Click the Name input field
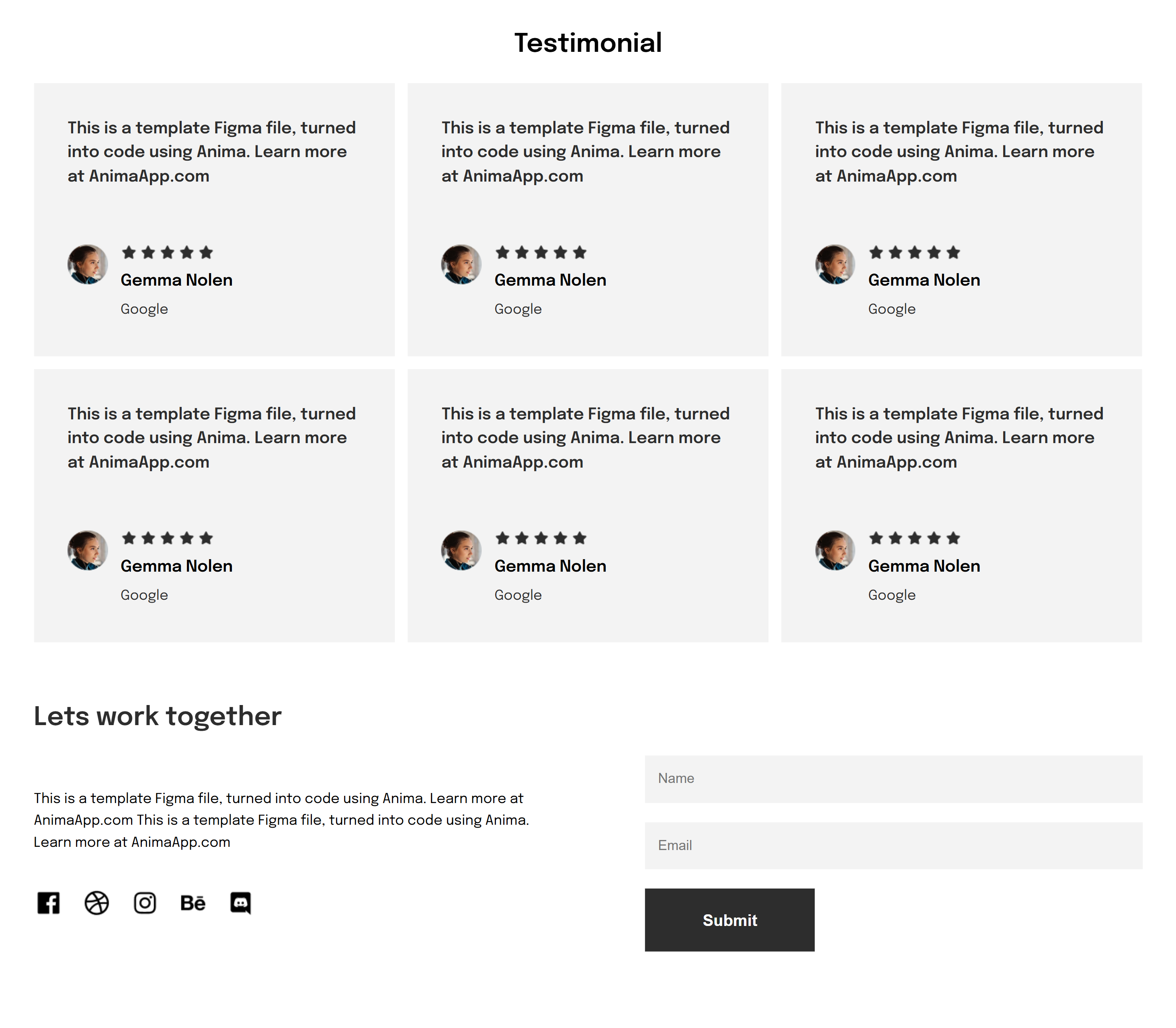The height and width of the screenshot is (1028, 1176). pos(893,779)
